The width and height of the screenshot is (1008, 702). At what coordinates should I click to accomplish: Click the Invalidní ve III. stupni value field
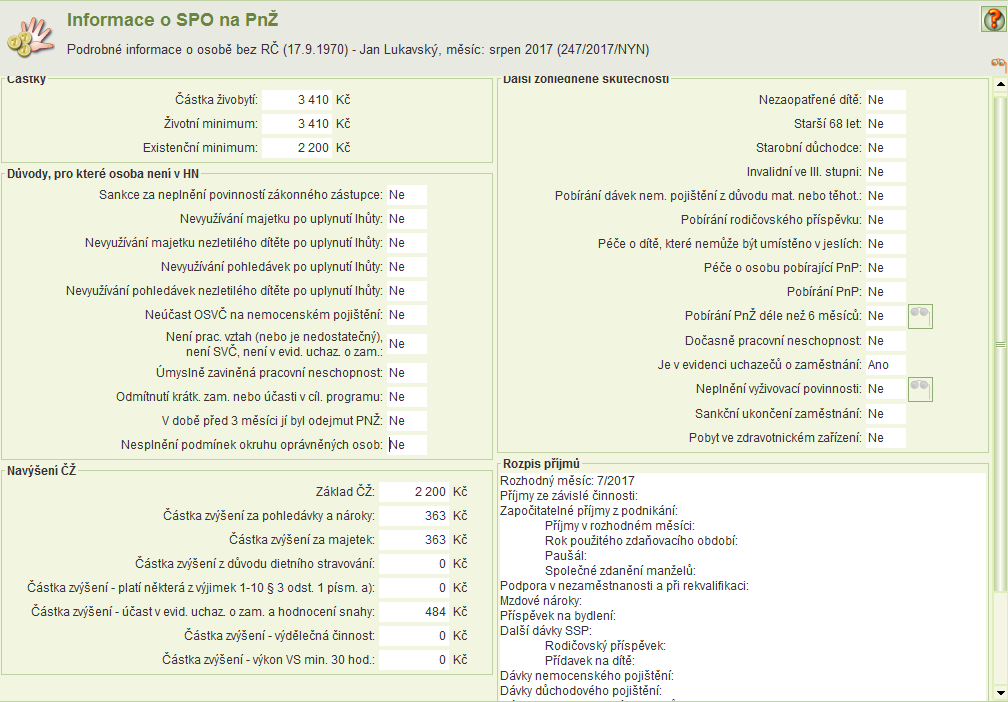(885, 172)
